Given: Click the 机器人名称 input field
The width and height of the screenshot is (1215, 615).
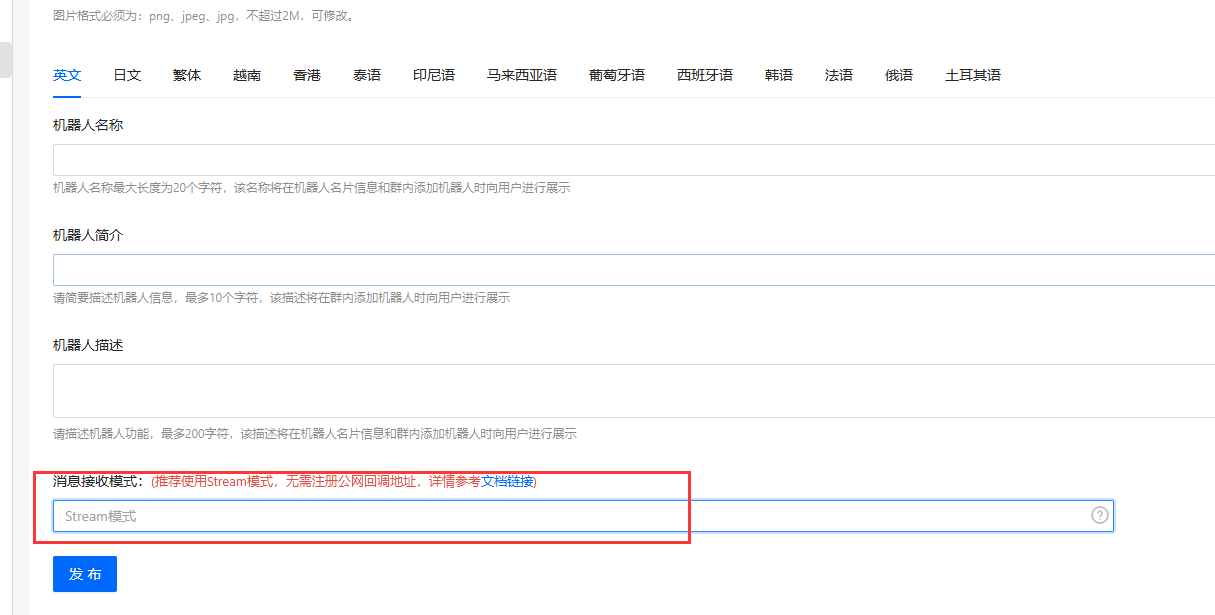Looking at the screenshot, I should (x=630, y=160).
